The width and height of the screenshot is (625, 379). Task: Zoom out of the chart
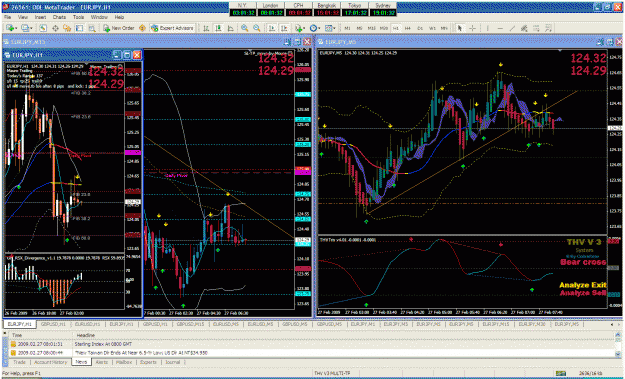click(x=257, y=28)
